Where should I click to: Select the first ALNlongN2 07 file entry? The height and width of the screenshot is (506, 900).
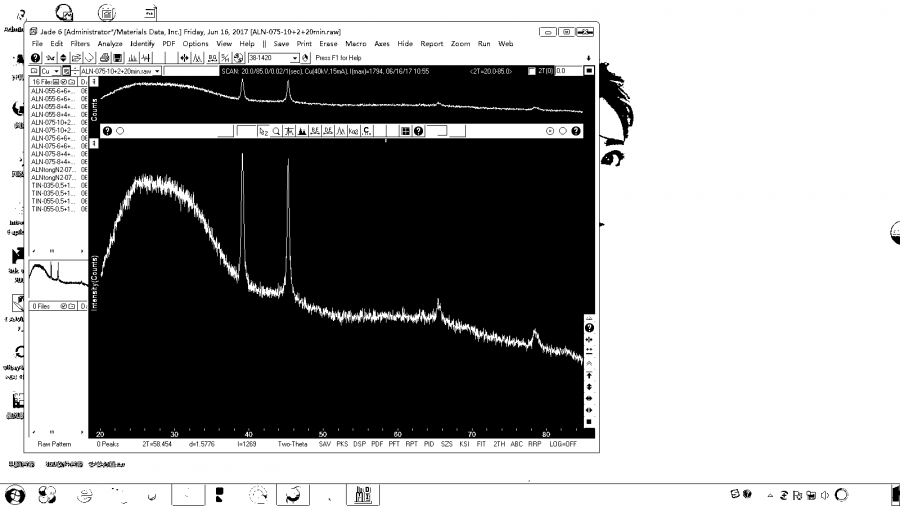click(53, 170)
